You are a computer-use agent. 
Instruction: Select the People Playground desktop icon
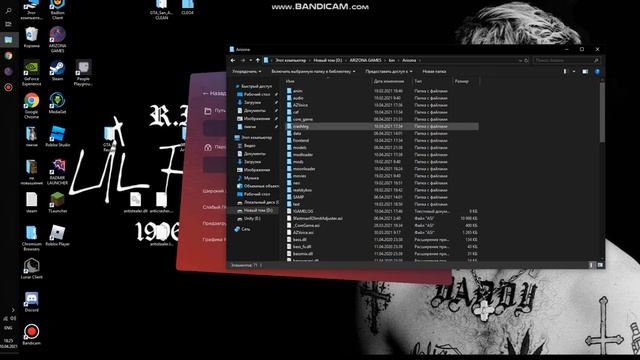[83, 73]
